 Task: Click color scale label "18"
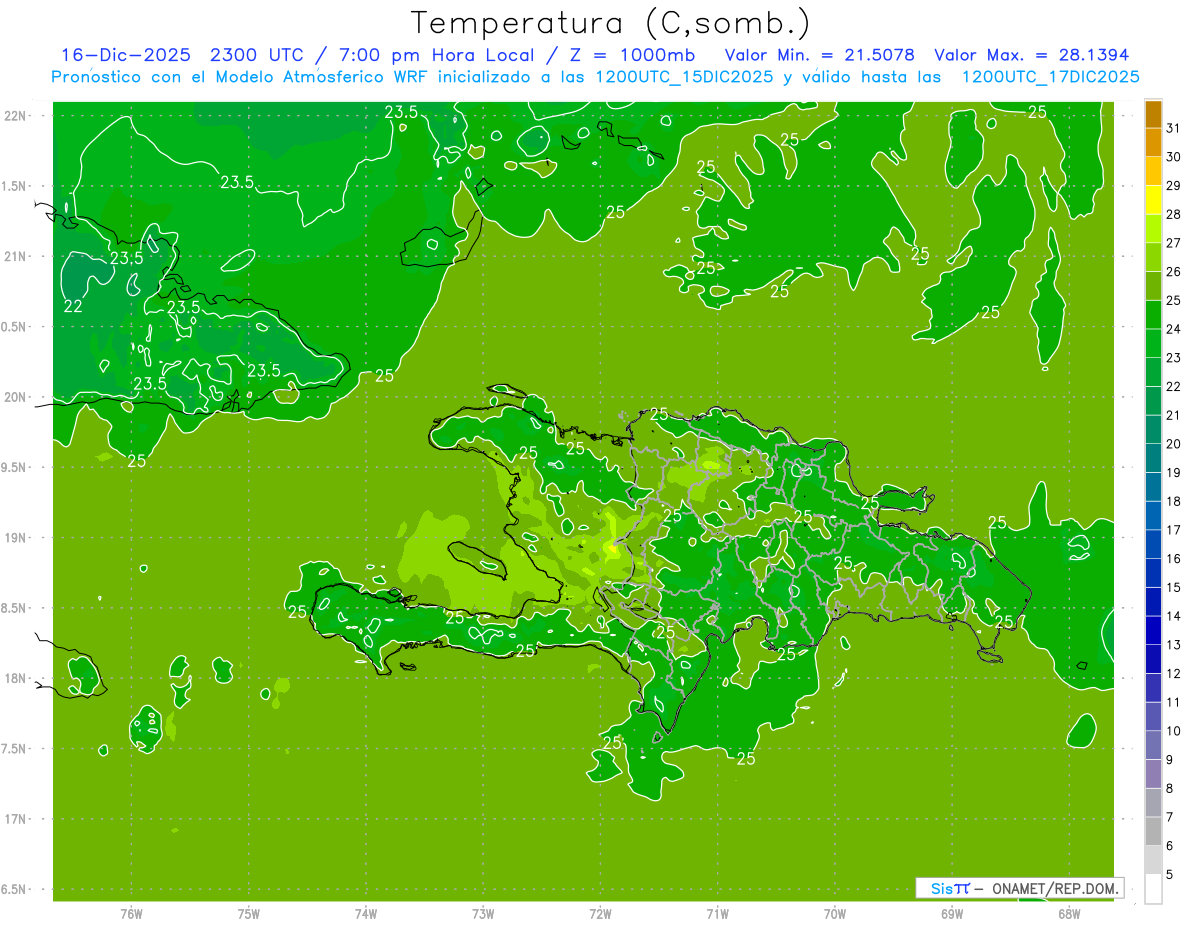tap(1174, 501)
